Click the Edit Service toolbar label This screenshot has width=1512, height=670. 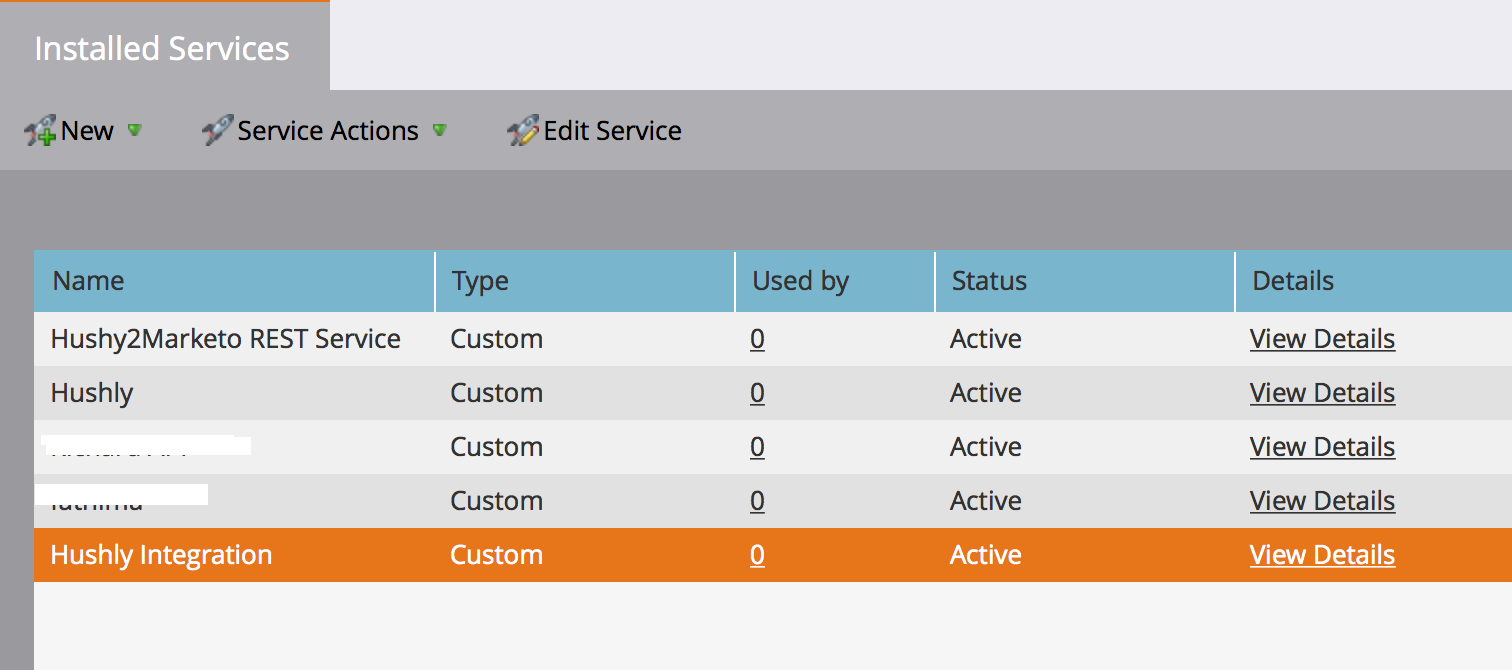tap(612, 131)
